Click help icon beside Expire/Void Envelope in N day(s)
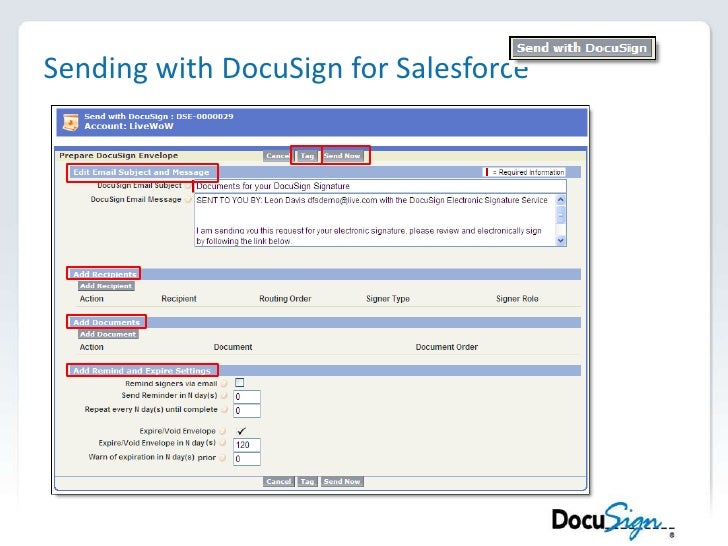The image size is (728, 546). (222, 443)
